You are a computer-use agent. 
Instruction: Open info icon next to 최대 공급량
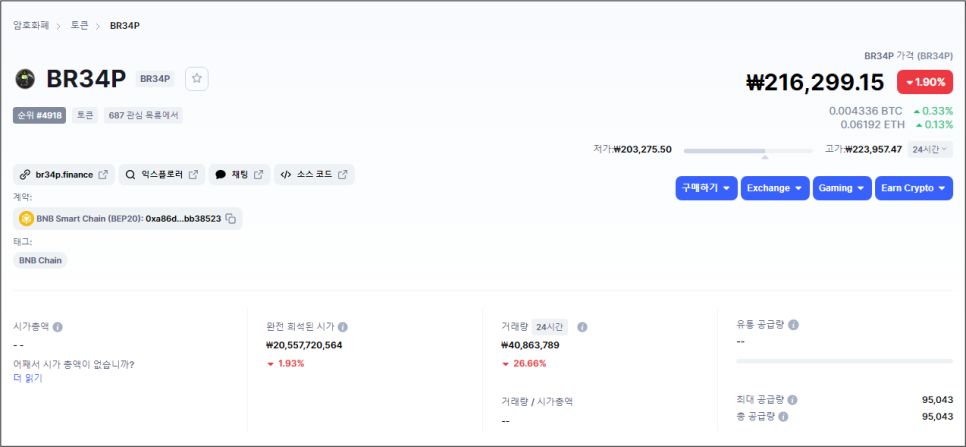792,400
